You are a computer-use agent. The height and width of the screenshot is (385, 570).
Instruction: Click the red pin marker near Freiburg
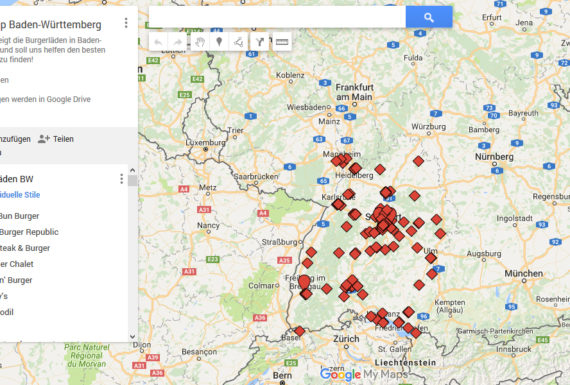304,282
